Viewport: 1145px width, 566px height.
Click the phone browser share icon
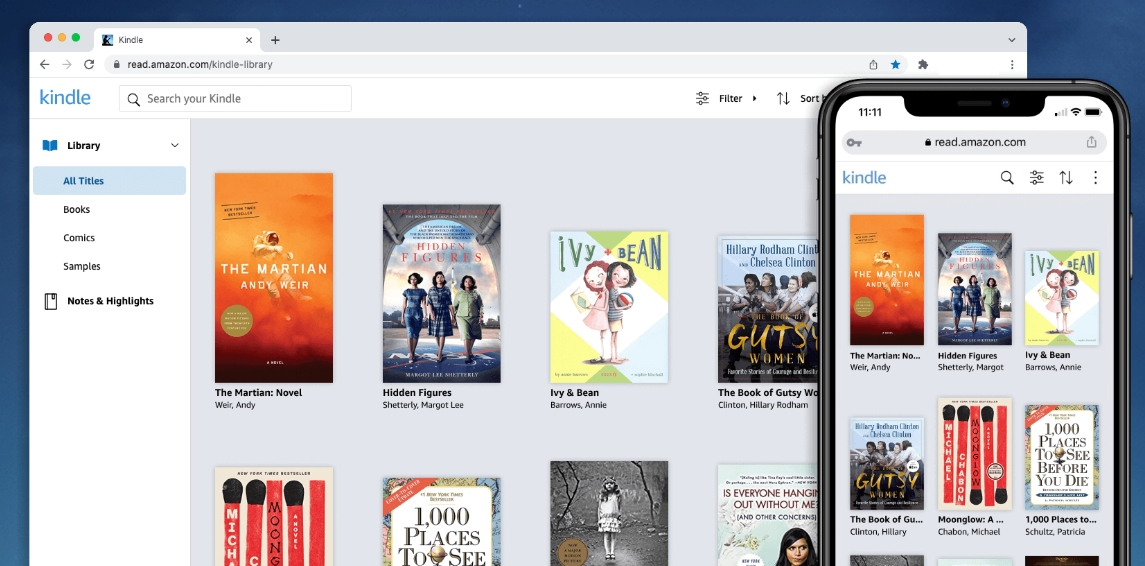tap(1092, 142)
